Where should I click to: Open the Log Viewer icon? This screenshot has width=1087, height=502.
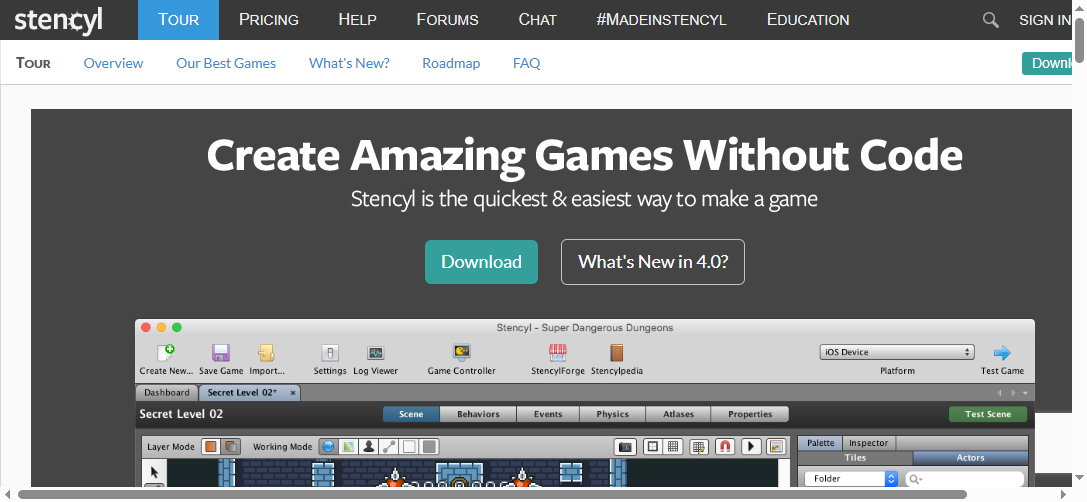point(375,353)
